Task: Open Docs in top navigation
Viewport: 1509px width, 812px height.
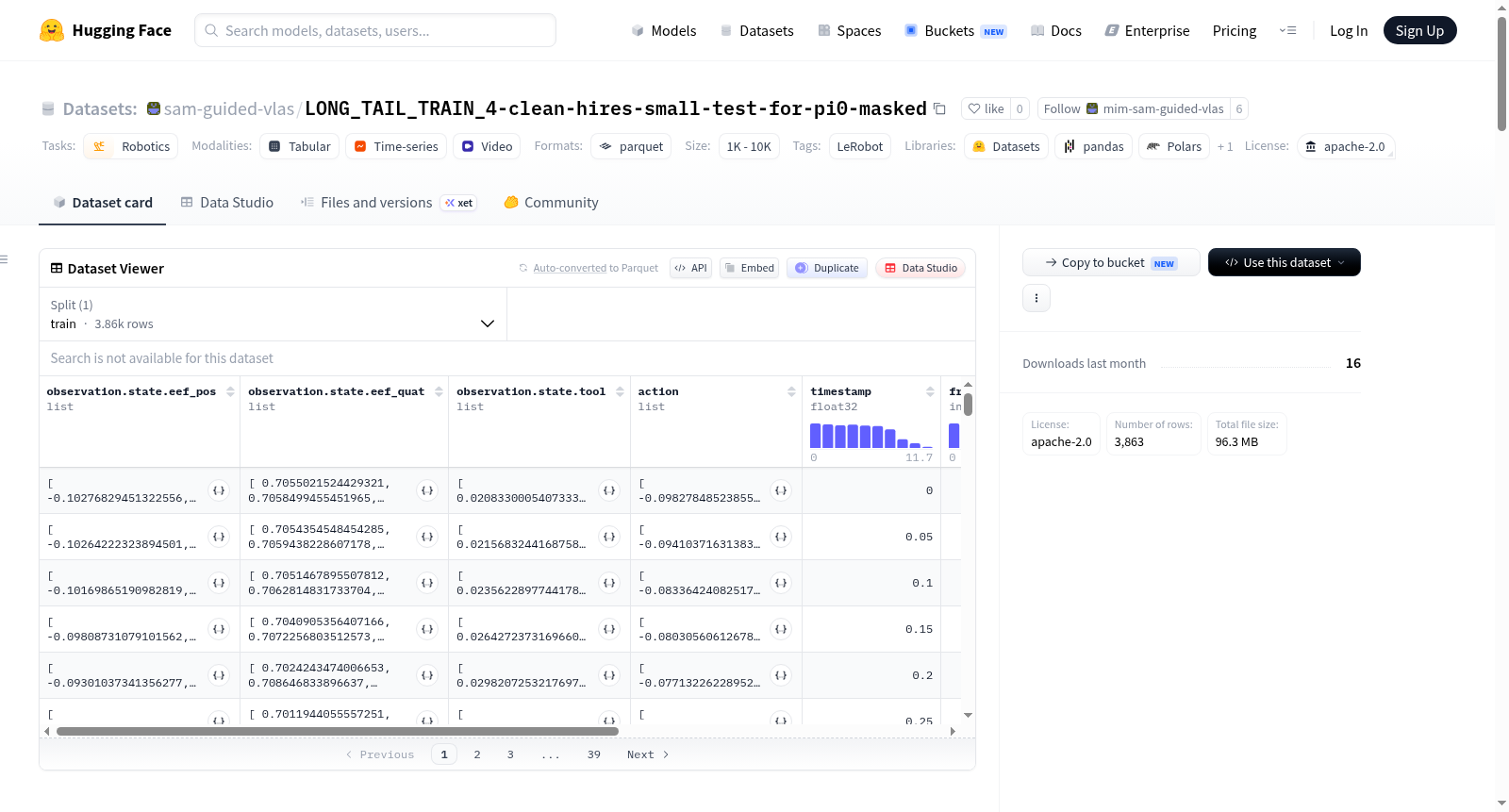Action: click(1056, 30)
